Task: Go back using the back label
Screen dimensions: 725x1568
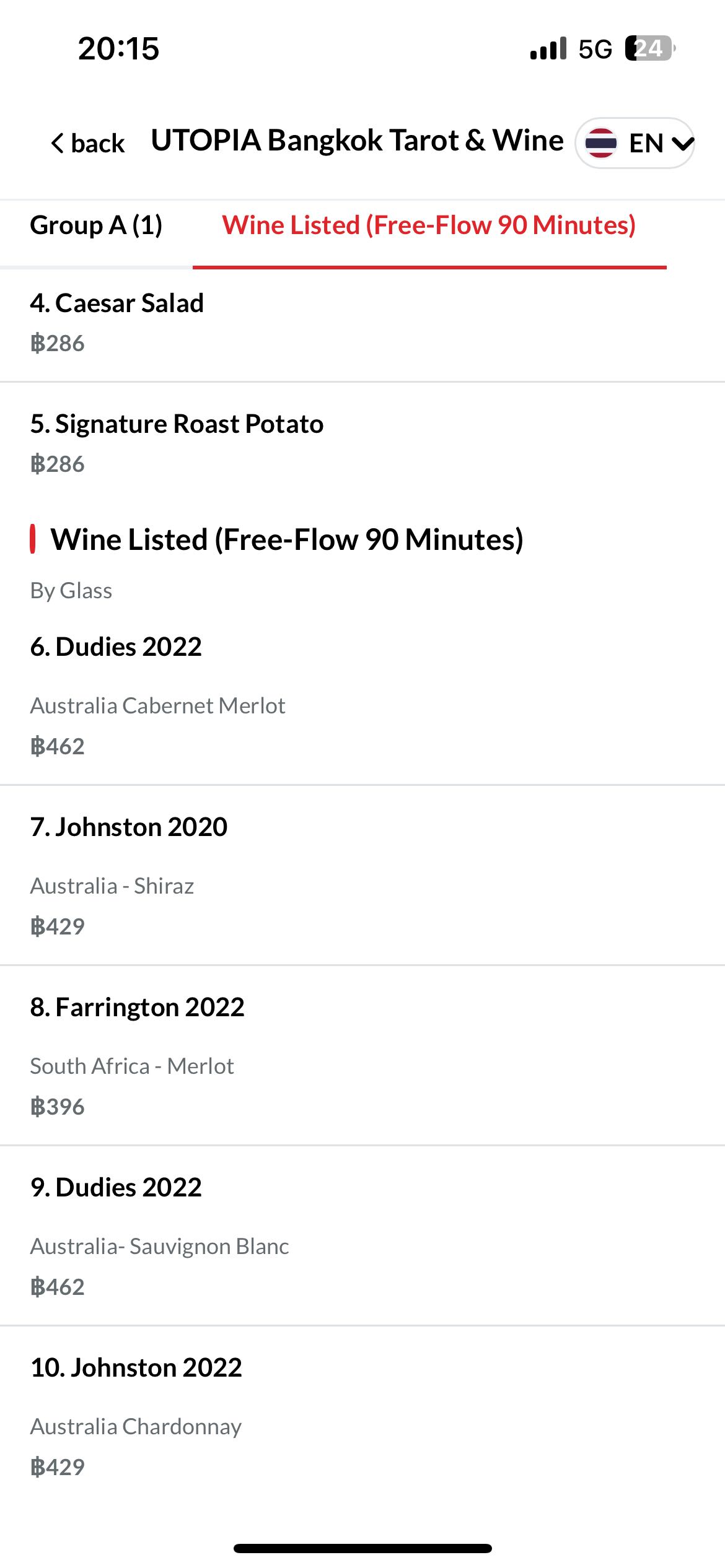Action: point(98,144)
